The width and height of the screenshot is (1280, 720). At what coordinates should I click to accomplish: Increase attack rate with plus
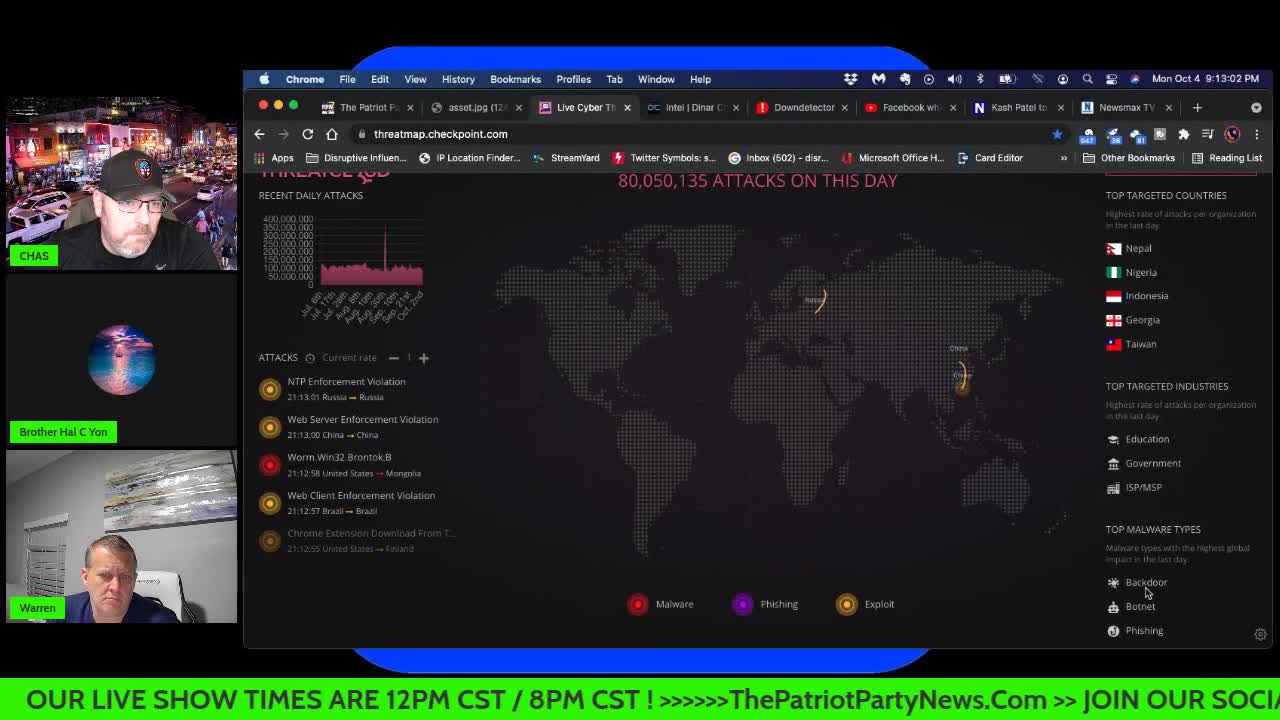tap(423, 358)
